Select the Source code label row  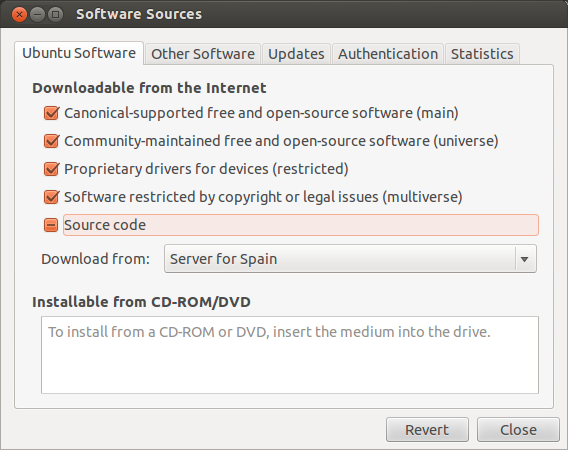[x=301, y=225]
